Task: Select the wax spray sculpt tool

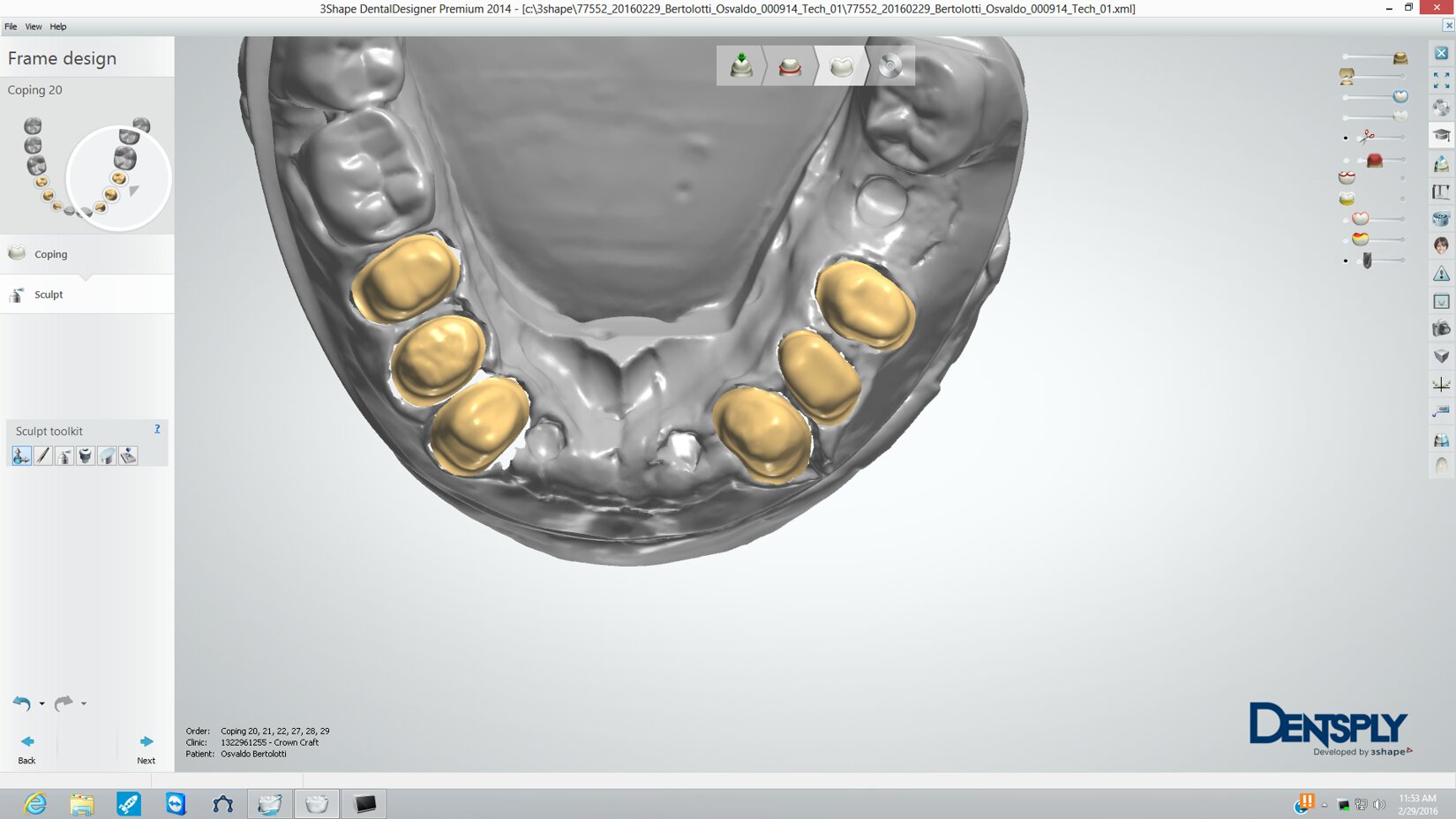Action: (x=64, y=455)
